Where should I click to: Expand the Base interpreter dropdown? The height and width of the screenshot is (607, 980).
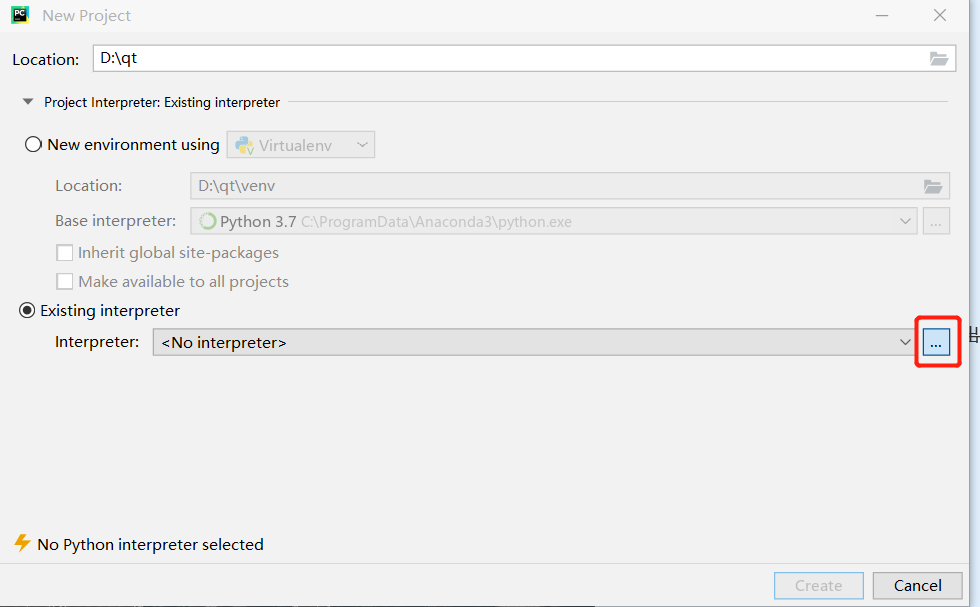click(904, 221)
